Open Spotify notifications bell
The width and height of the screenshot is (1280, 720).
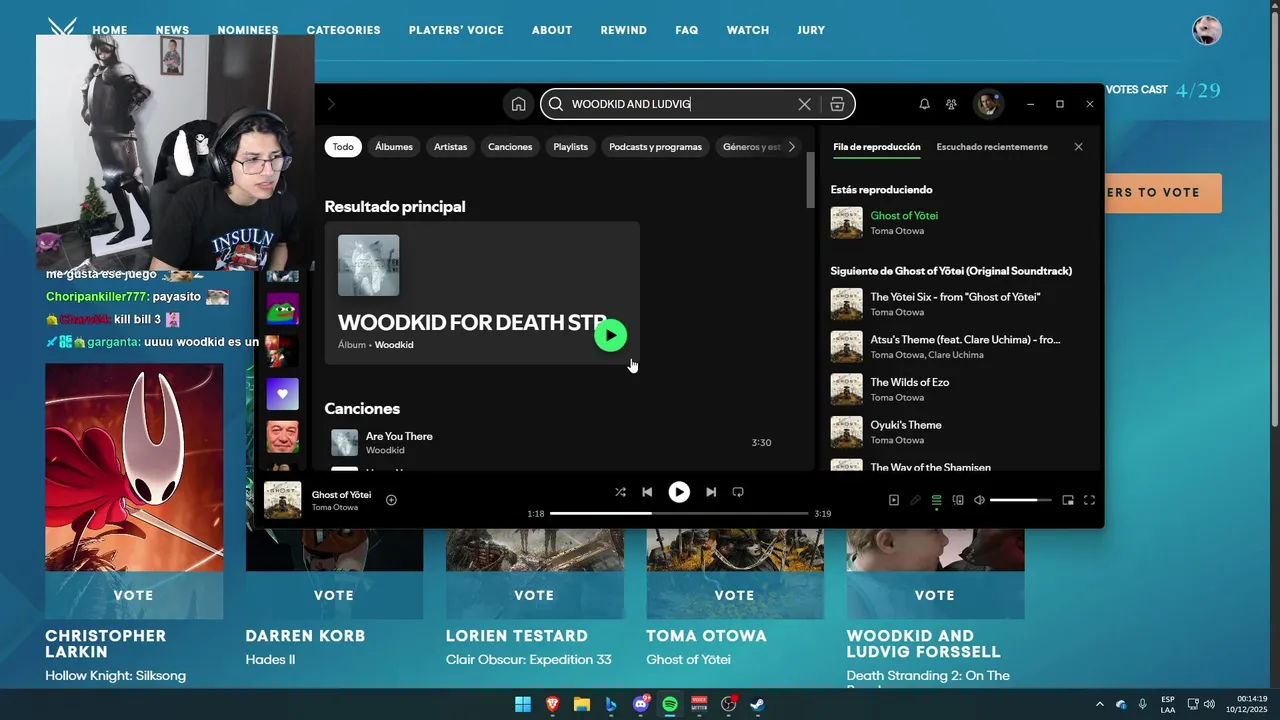click(924, 104)
